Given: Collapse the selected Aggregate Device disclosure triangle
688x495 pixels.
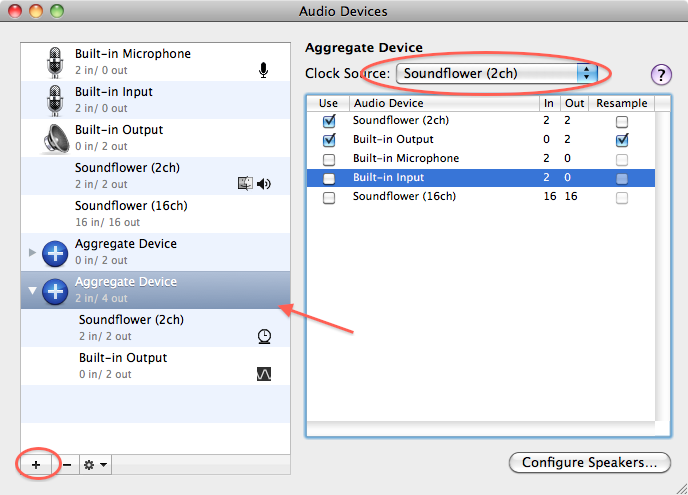Looking at the screenshot, I should pos(32,291).
